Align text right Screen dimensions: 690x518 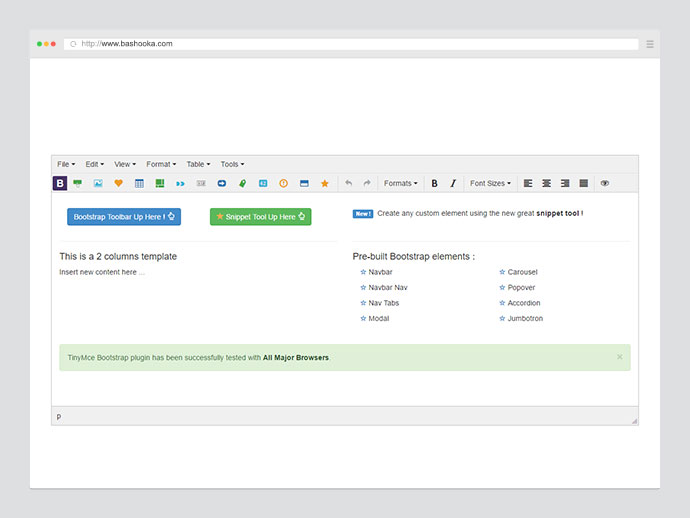(x=565, y=183)
